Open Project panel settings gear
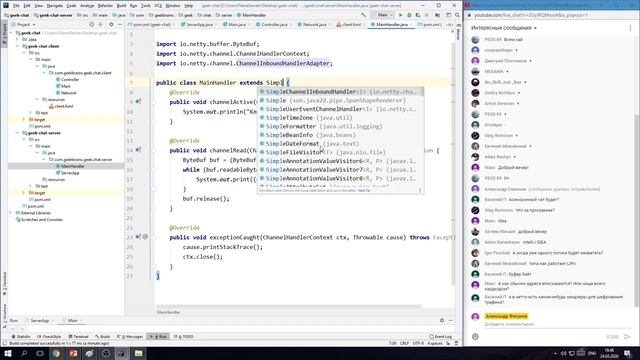 [x=111, y=24]
